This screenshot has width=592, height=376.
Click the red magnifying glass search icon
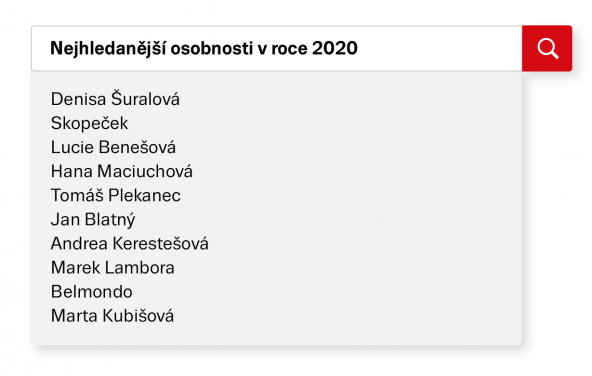pyautogui.click(x=547, y=48)
